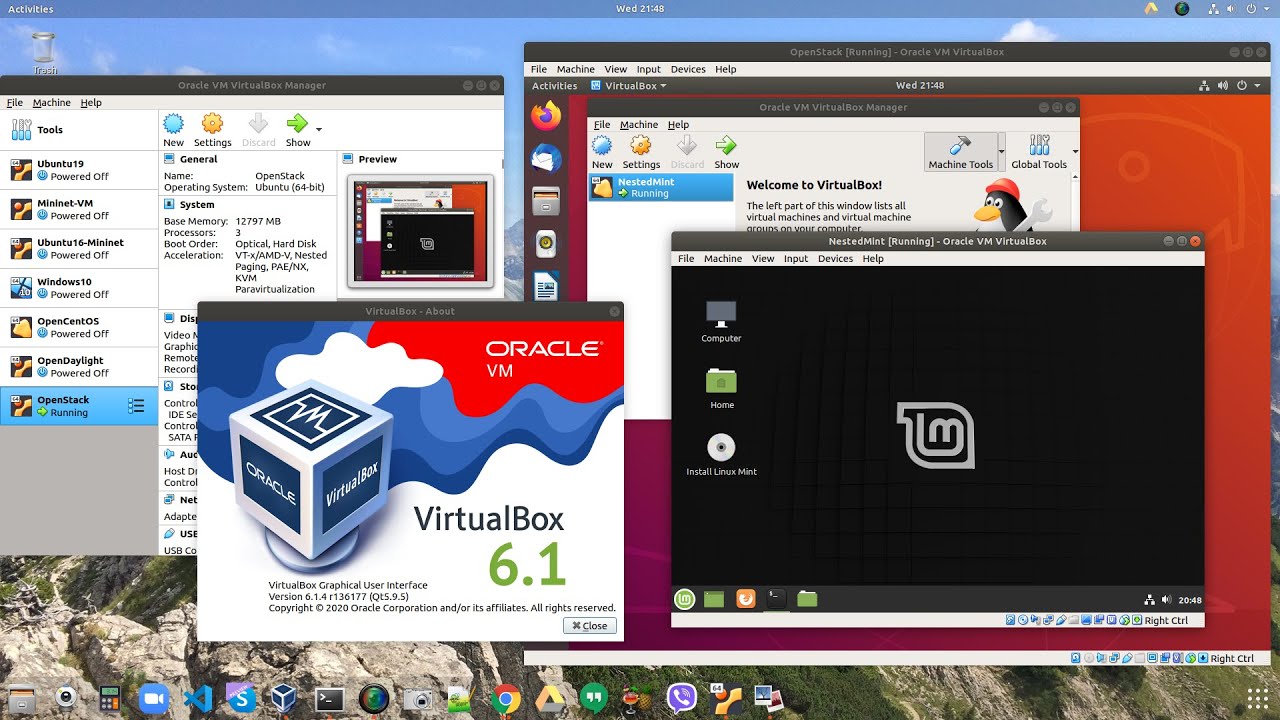The width and height of the screenshot is (1280, 720).
Task: Open Help menu in host VirtualBox Manager
Action: point(91,102)
